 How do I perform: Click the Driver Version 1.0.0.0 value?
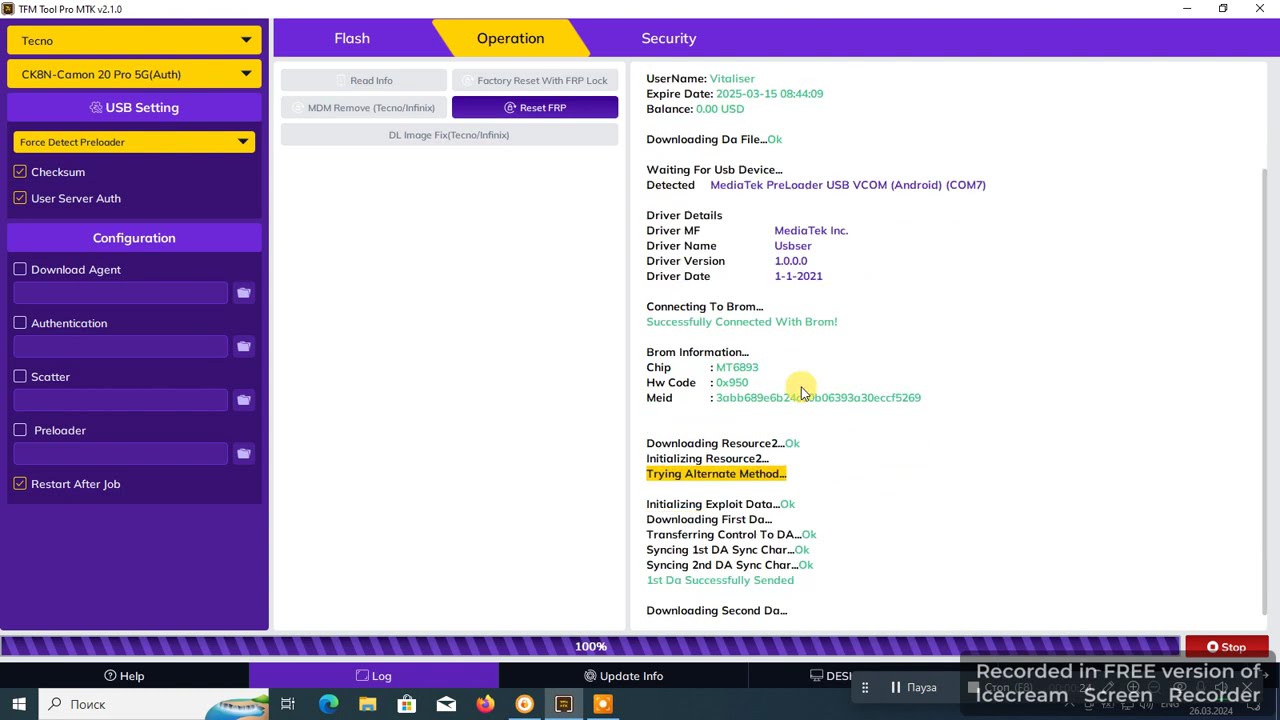point(790,261)
